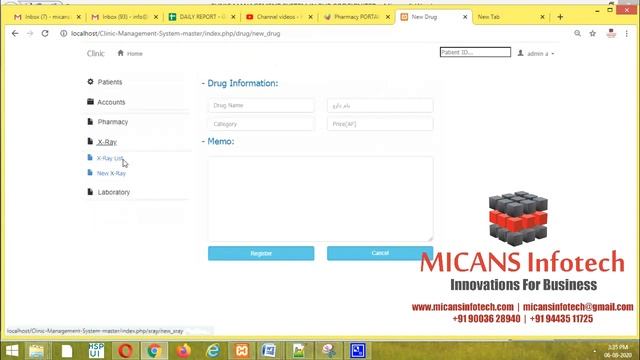Click the admin user silhouette icon
This screenshot has height=360, width=640.
520,53
